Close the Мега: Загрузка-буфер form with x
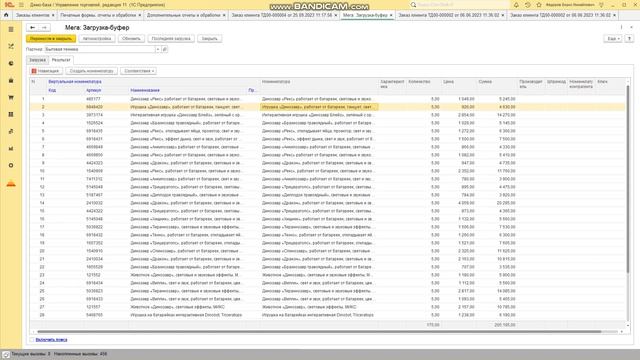The height and width of the screenshot is (360, 640). coord(631,27)
